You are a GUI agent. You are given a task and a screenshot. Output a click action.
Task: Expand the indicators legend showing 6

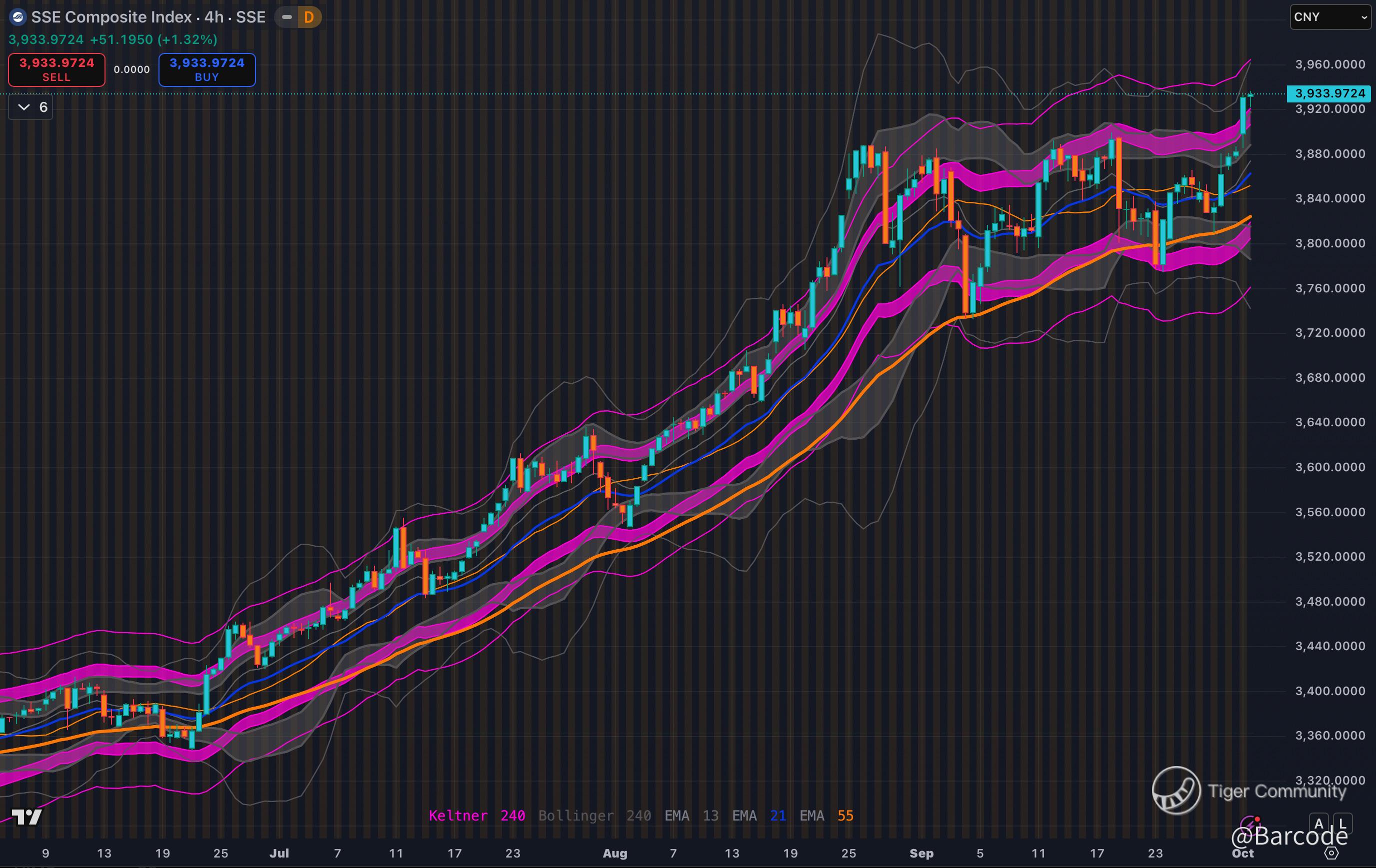[x=31, y=107]
